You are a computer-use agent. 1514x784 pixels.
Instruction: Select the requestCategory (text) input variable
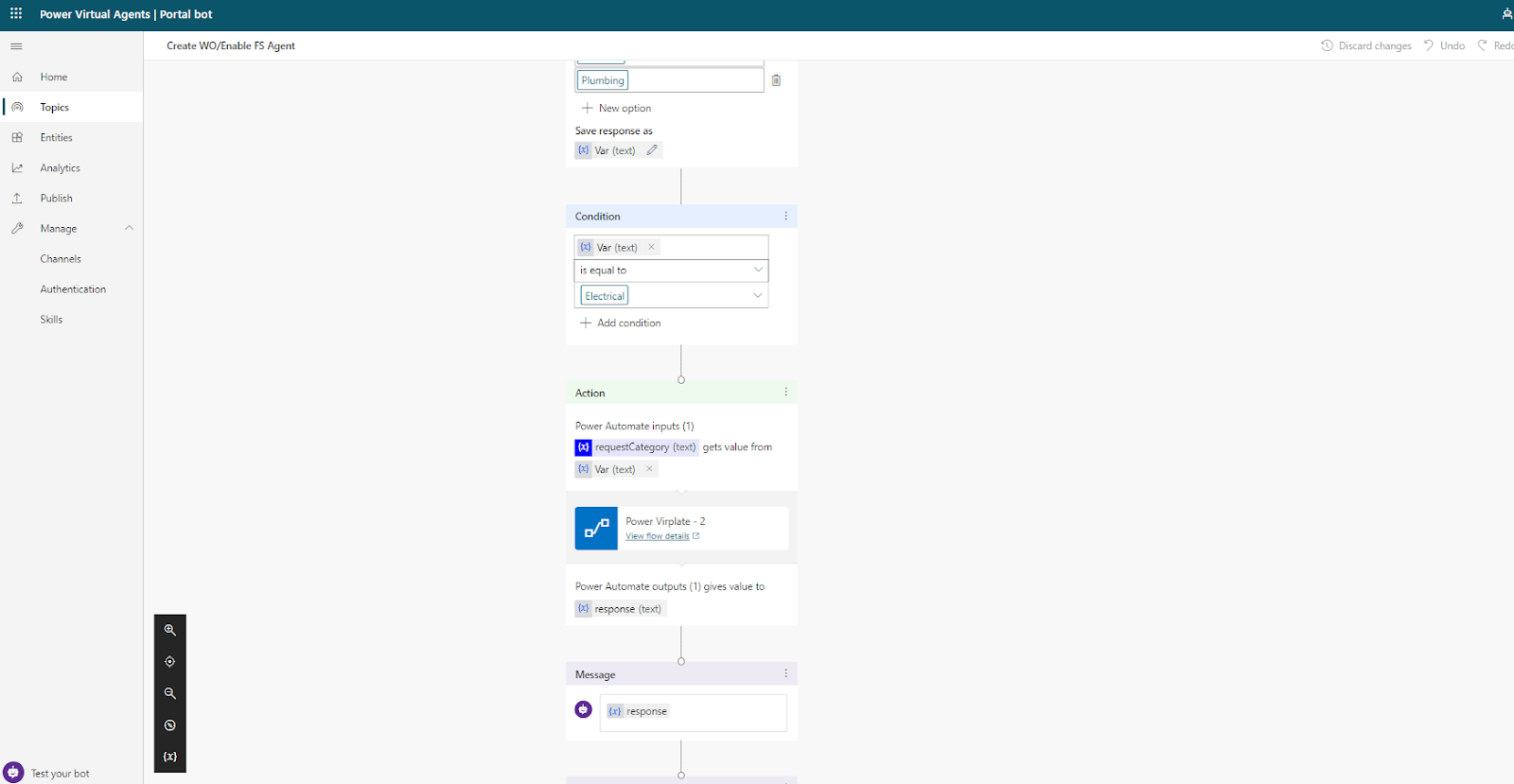coord(636,447)
